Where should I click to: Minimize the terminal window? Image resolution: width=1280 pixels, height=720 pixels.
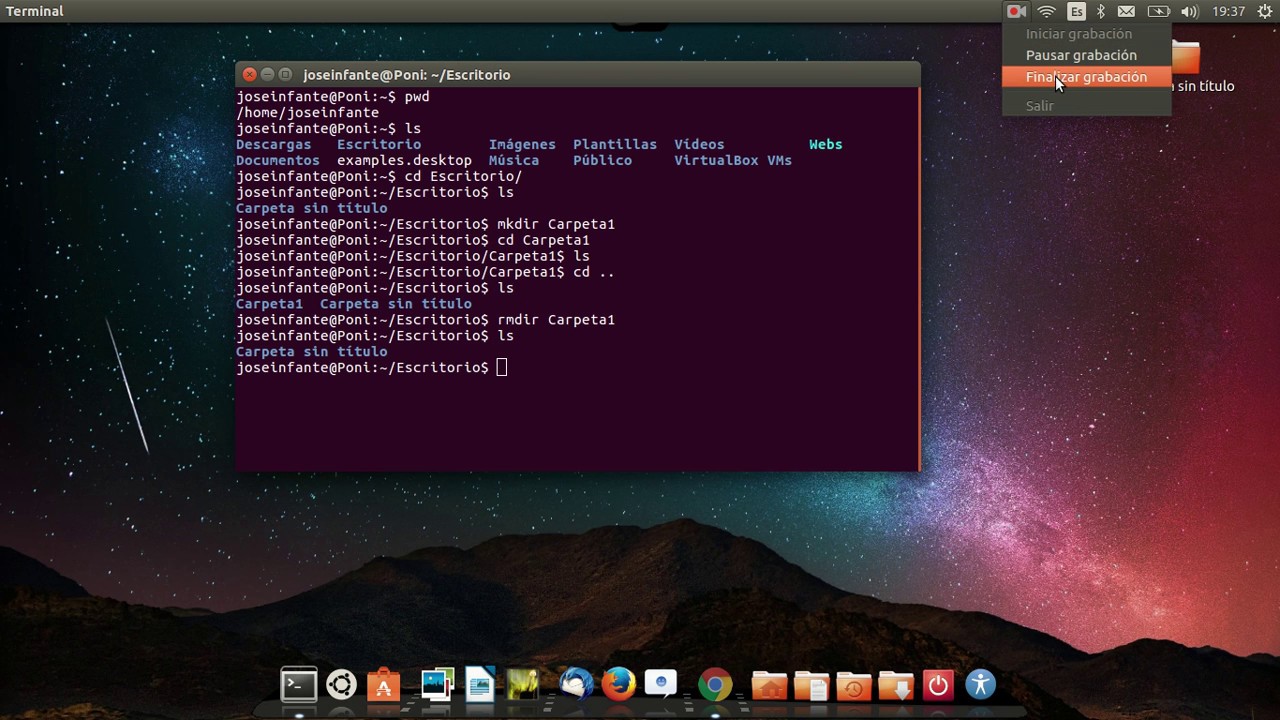click(x=267, y=74)
